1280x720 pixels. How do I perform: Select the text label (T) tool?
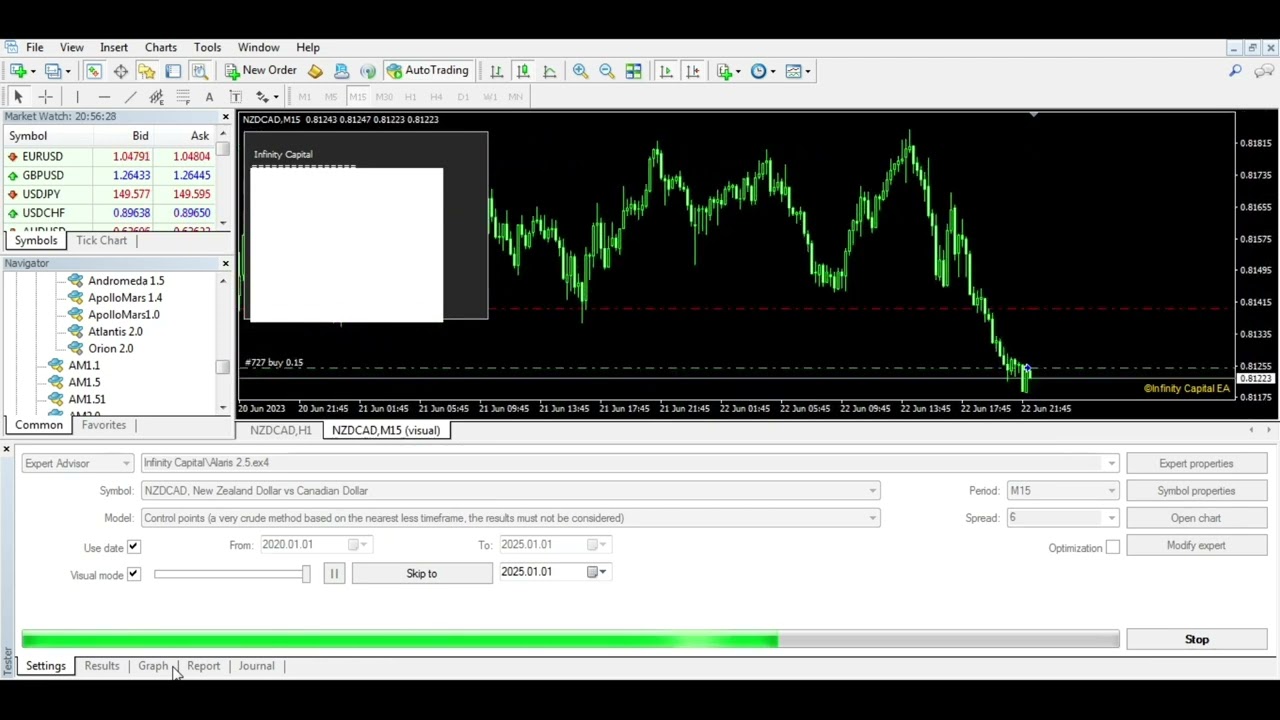tap(235, 97)
